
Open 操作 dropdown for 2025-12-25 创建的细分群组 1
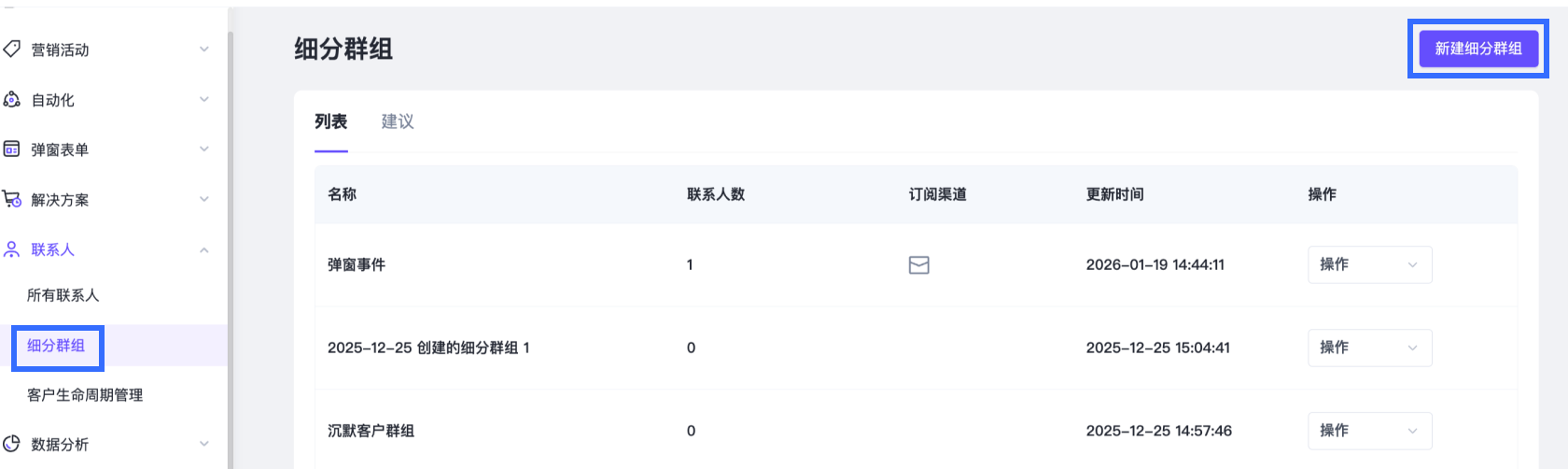click(1369, 348)
